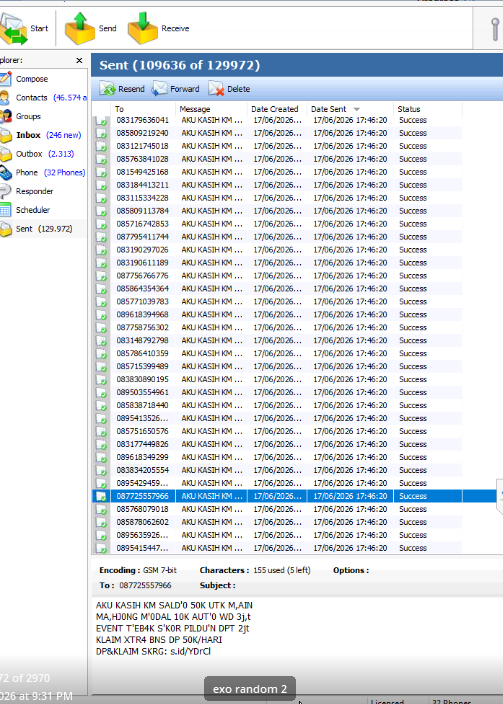Sort by the To column header

point(143,109)
